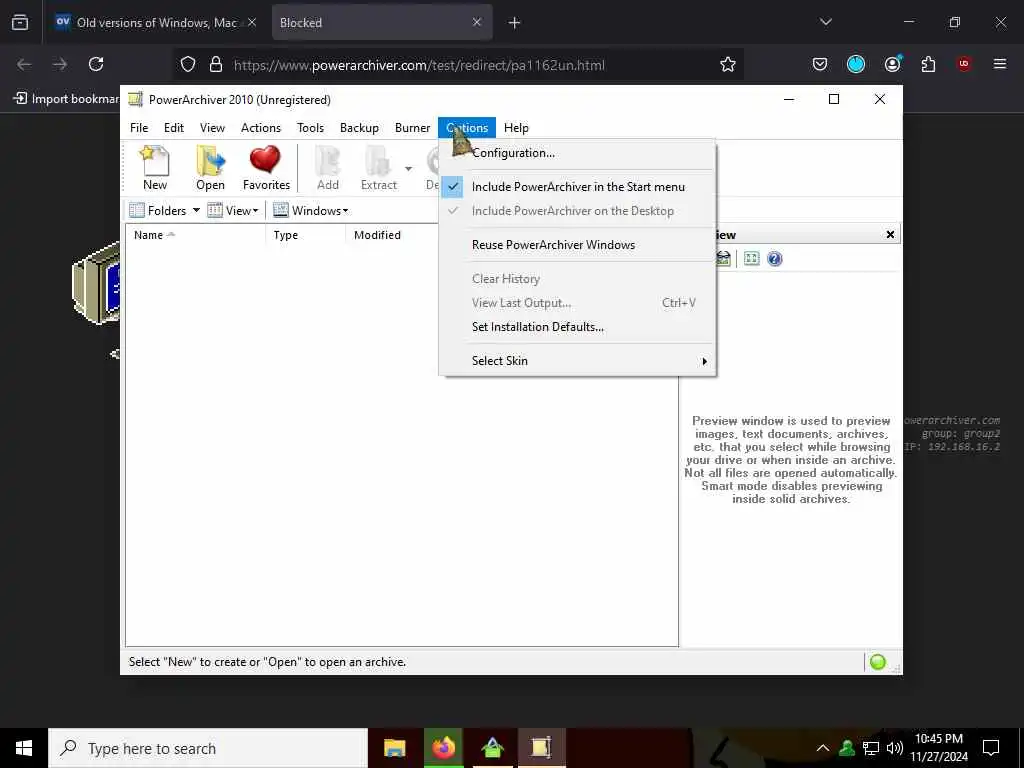Click the Firefox address bar URL
Image resolution: width=1024 pixels, height=768 pixels.
(x=419, y=65)
